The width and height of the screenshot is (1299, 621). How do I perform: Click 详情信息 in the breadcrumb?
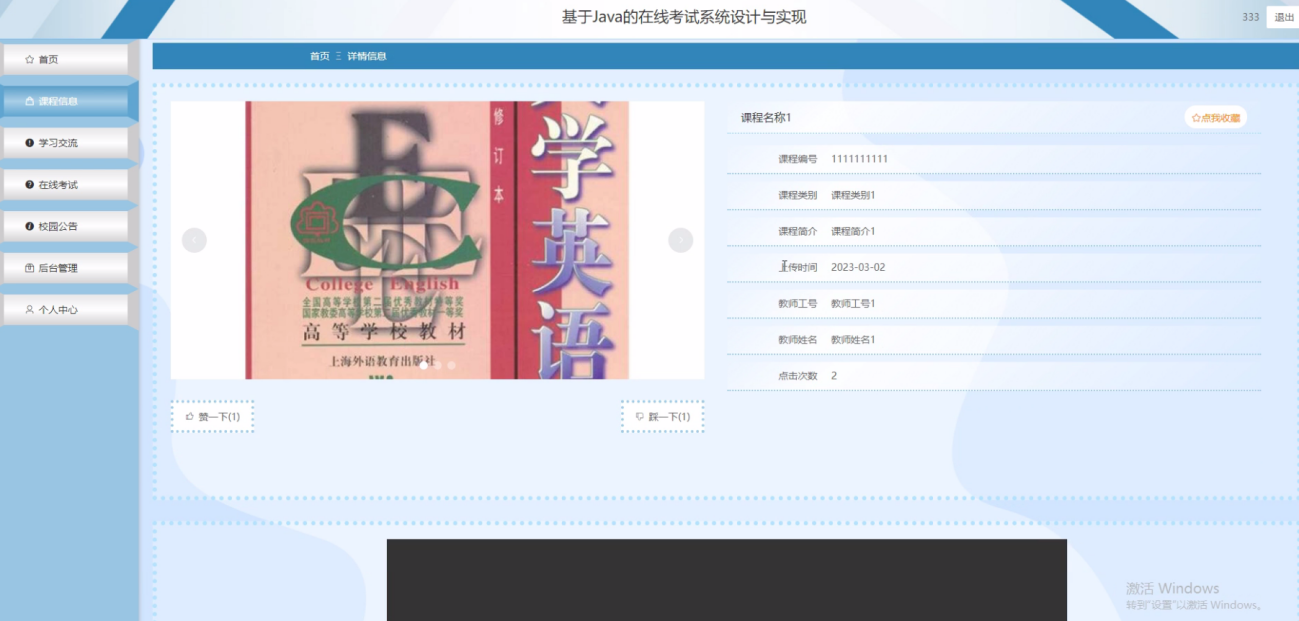point(367,56)
